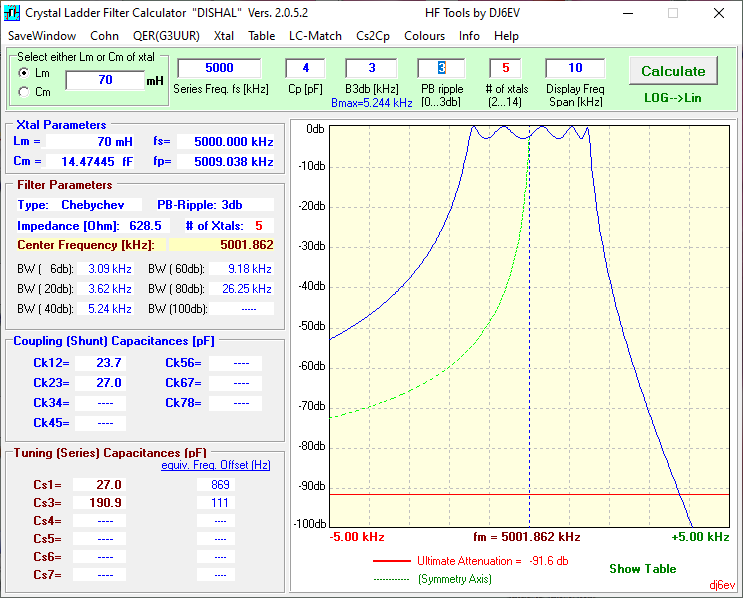The height and width of the screenshot is (598, 743).
Task: Click the Show Table link
Action: point(643,569)
